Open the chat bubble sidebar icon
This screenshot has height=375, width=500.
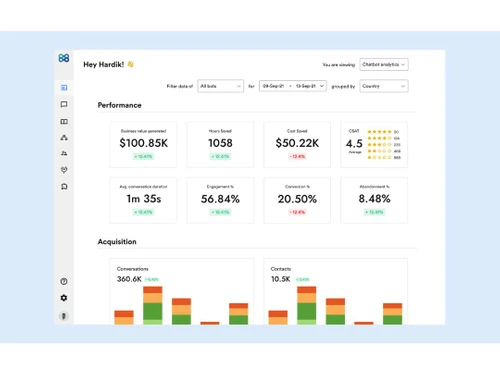point(64,104)
